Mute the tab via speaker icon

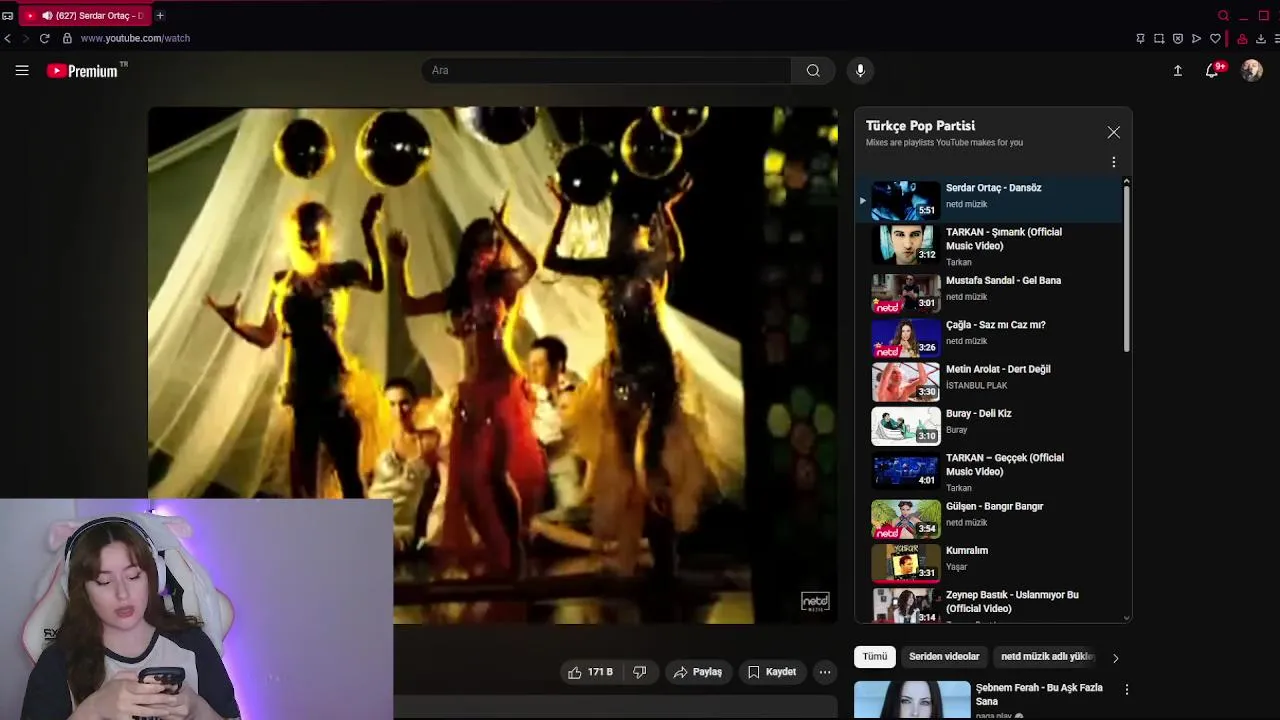tap(47, 16)
